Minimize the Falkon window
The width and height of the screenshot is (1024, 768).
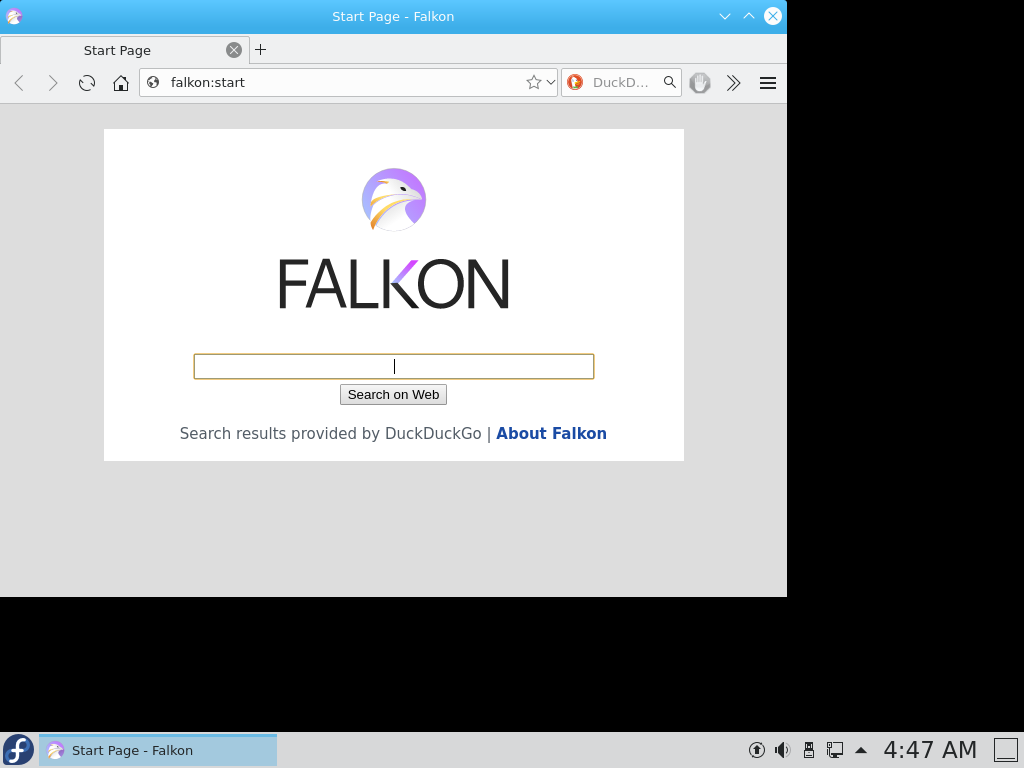coord(725,16)
